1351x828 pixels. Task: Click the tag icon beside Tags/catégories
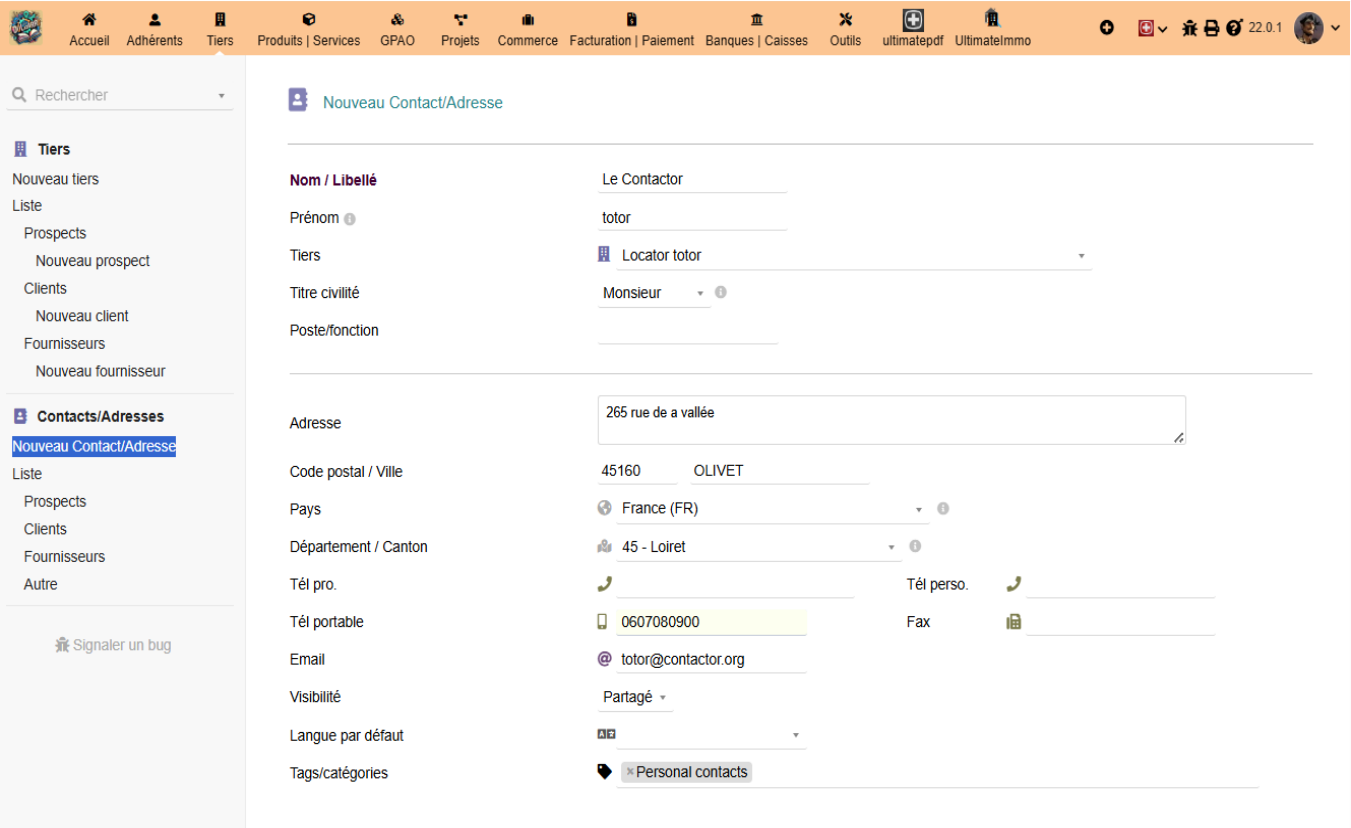[604, 772]
